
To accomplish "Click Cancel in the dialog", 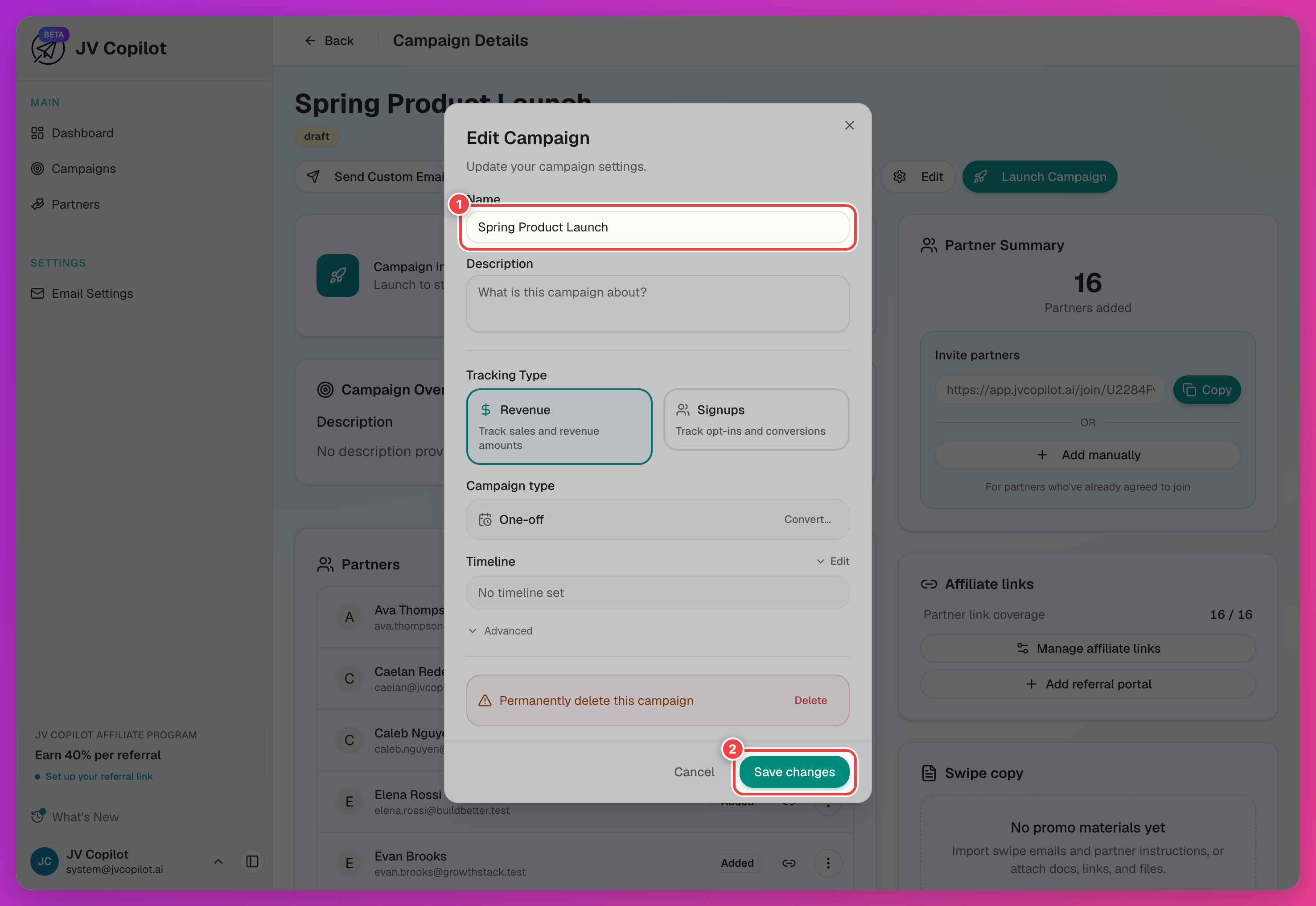I will click(694, 772).
